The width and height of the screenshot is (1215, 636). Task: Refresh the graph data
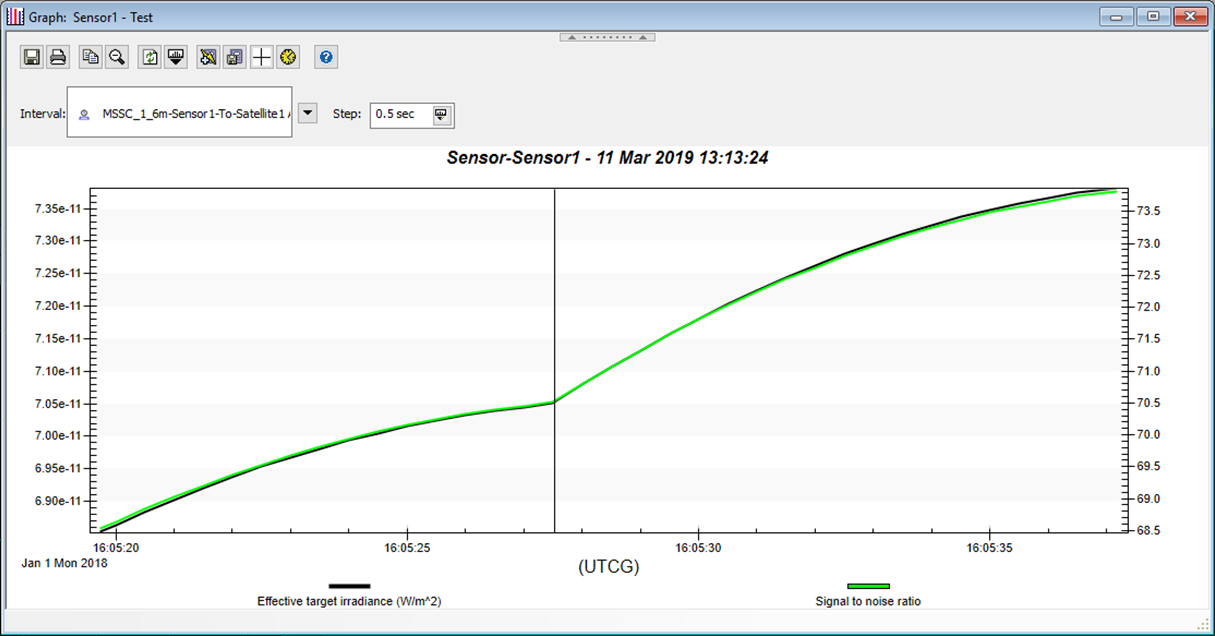[x=150, y=57]
